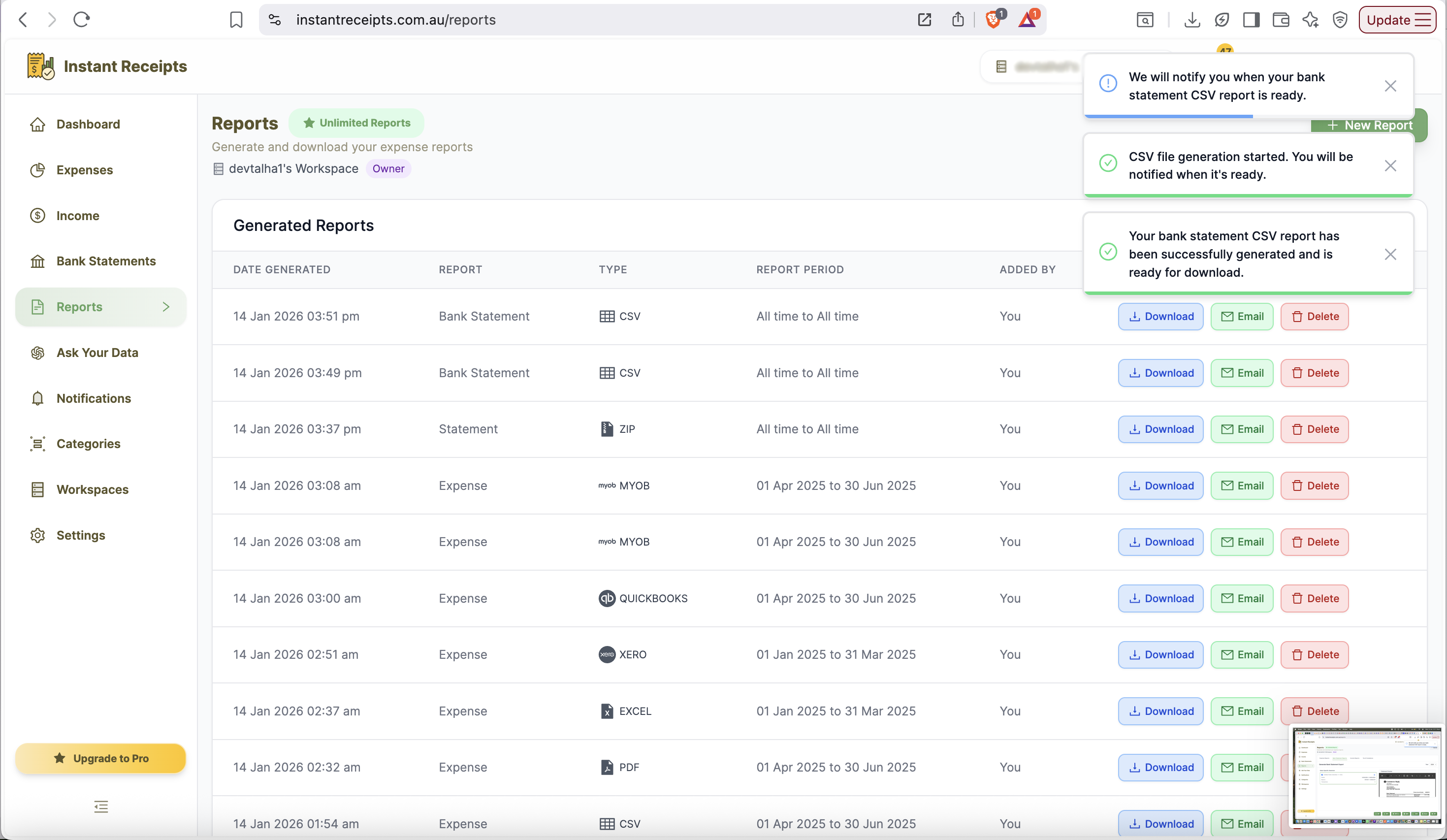This screenshot has width=1447, height=840.
Task: Dismiss the 'CSV file generation started' toast
Action: (1390, 166)
